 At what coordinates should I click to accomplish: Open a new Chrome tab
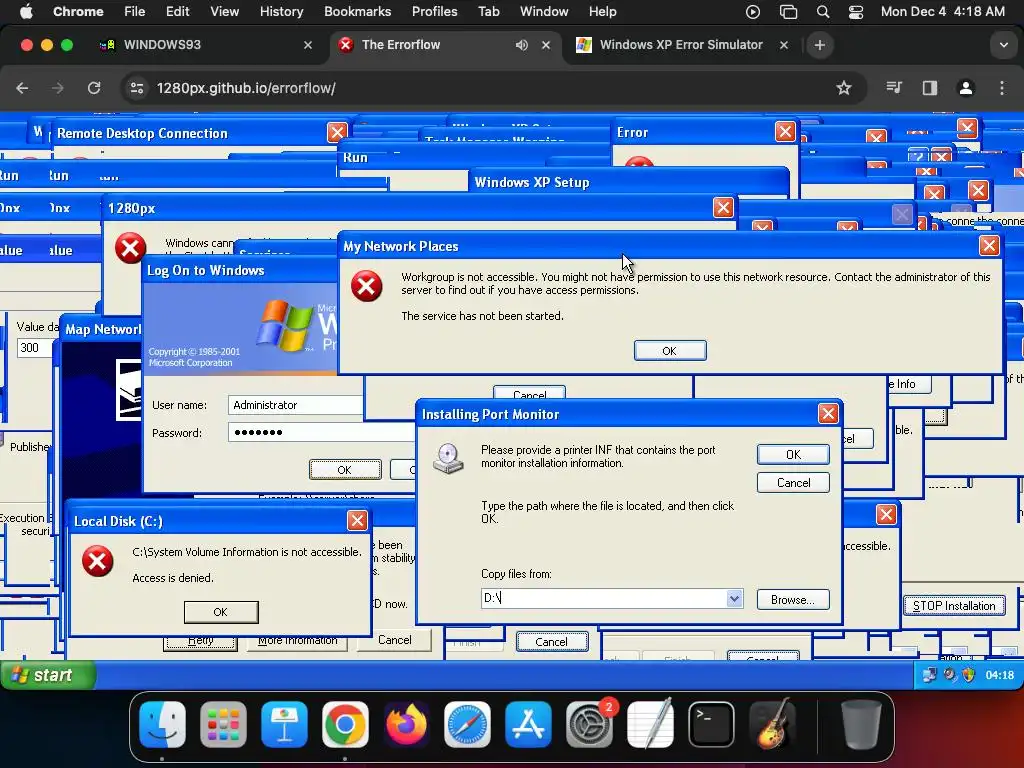tap(820, 45)
